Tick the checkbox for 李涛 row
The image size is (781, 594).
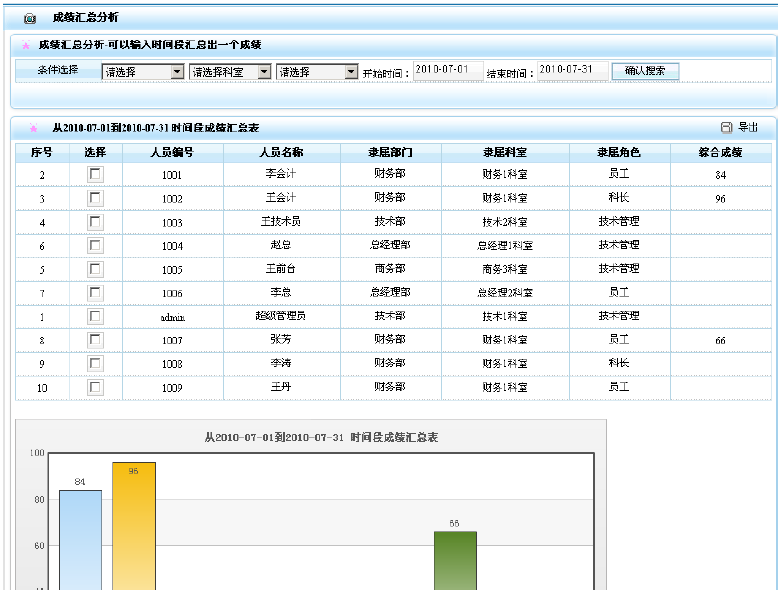tap(95, 363)
